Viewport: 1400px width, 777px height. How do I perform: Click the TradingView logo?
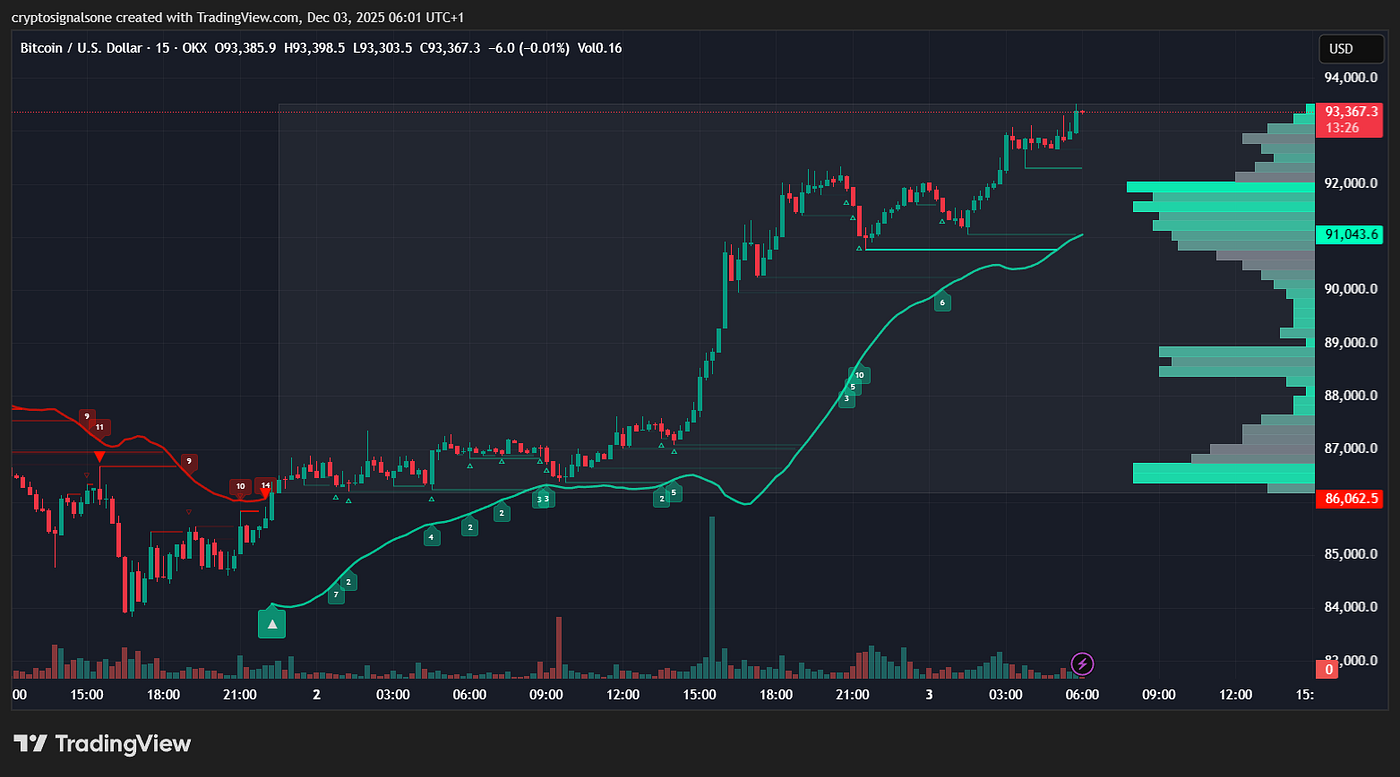pyautogui.click(x=102, y=743)
